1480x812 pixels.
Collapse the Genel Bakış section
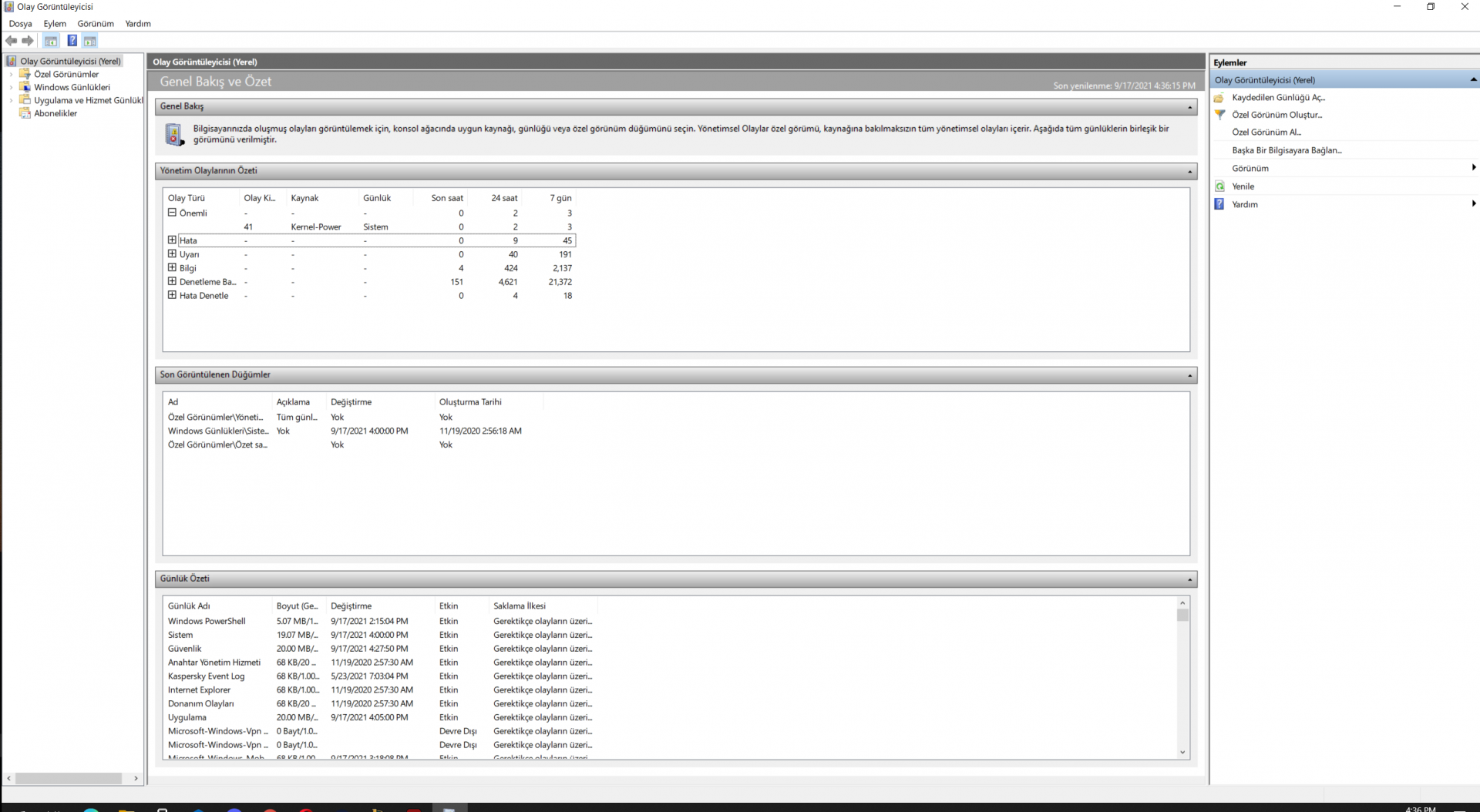click(1189, 107)
